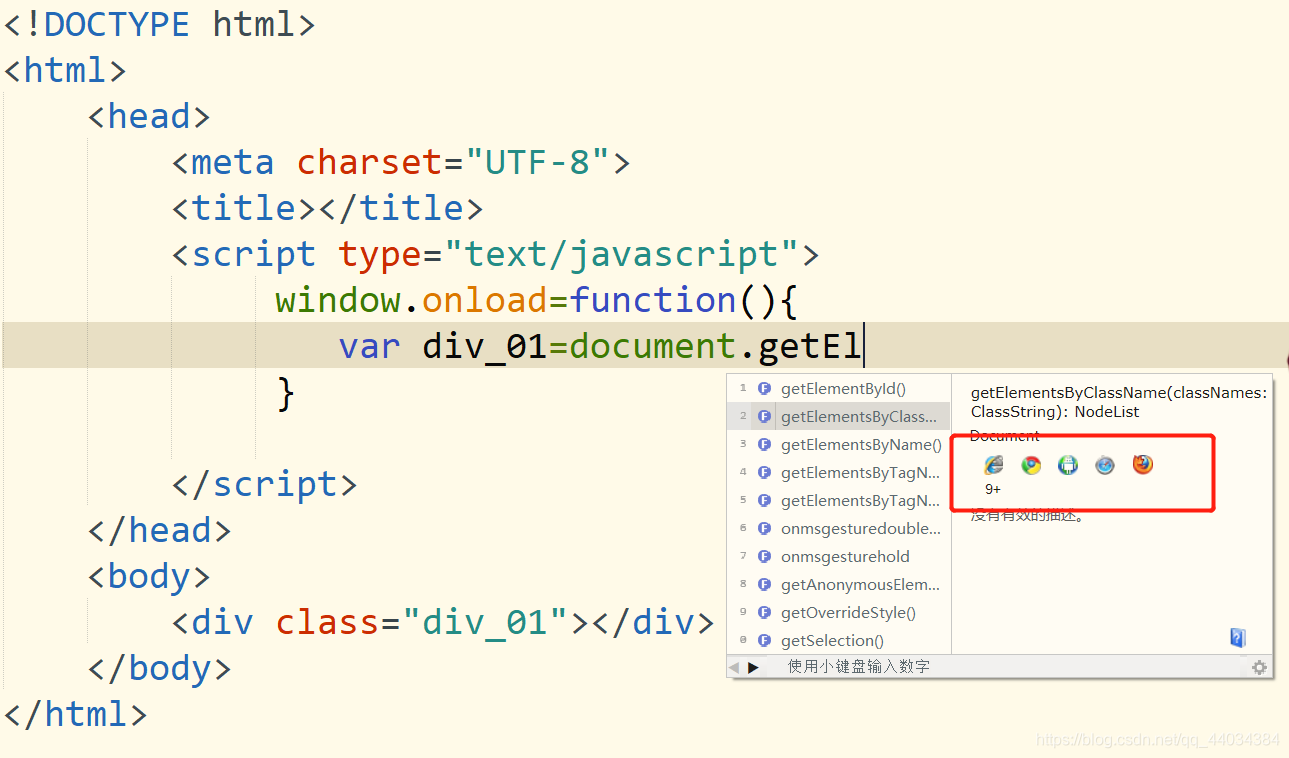The width and height of the screenshot is (1289, 758).
Task: Click the function badge beside getSelection()
Action: [x=764, y=640]
